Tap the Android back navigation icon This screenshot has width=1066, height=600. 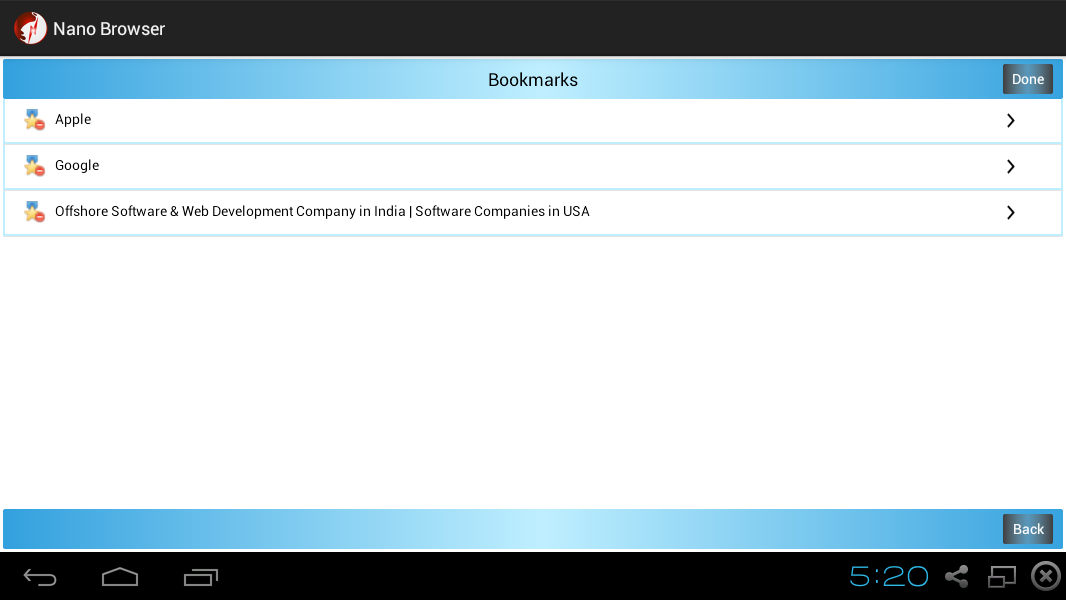pos(40,578)
